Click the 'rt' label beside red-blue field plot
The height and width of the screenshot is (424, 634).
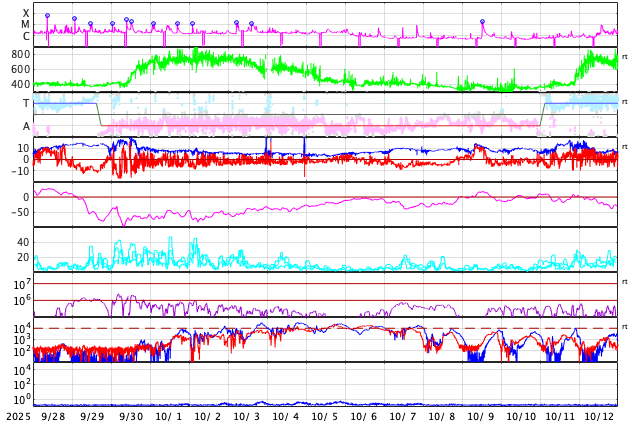pos(625,147)
